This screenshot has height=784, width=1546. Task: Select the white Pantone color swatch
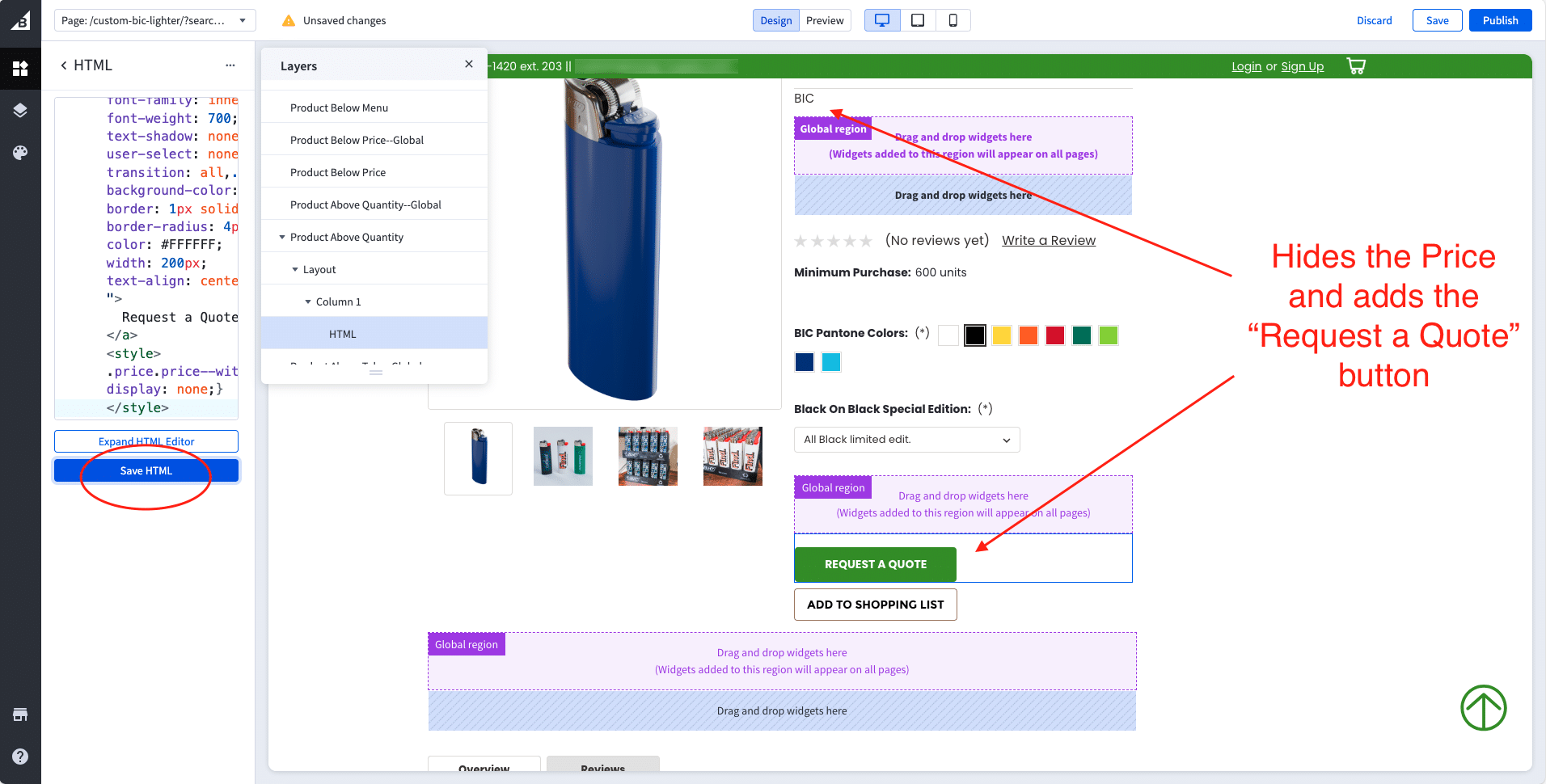(x=948, y=335)
